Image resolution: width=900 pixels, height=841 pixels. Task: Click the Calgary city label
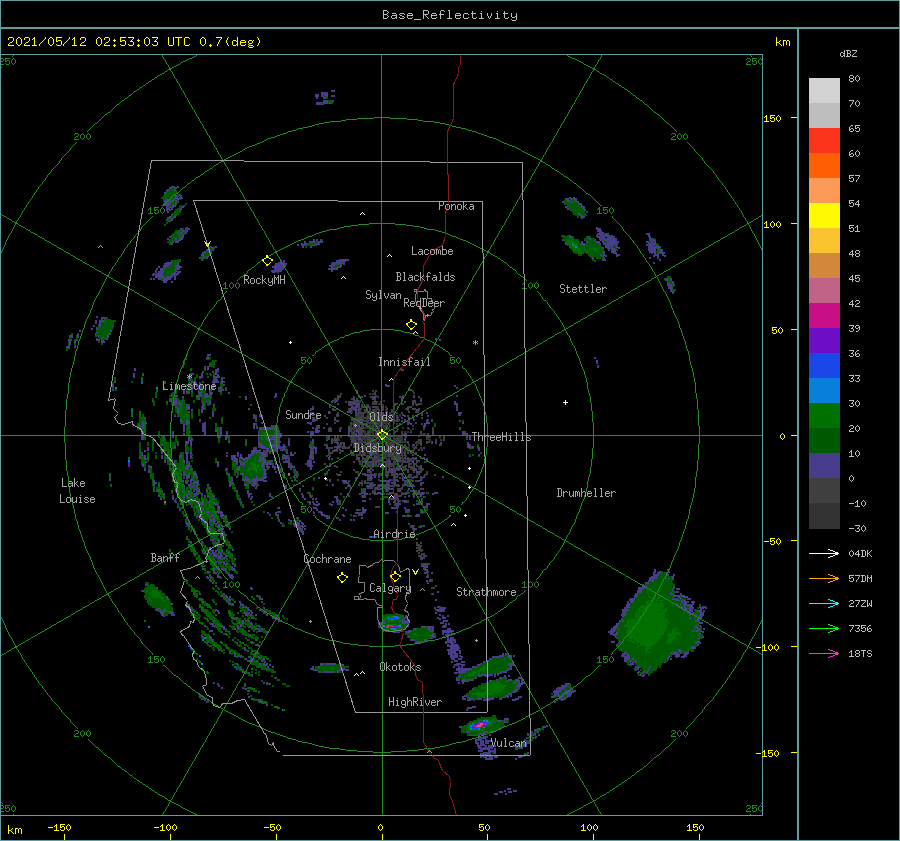pyautogui.click(x=390, y=588)
